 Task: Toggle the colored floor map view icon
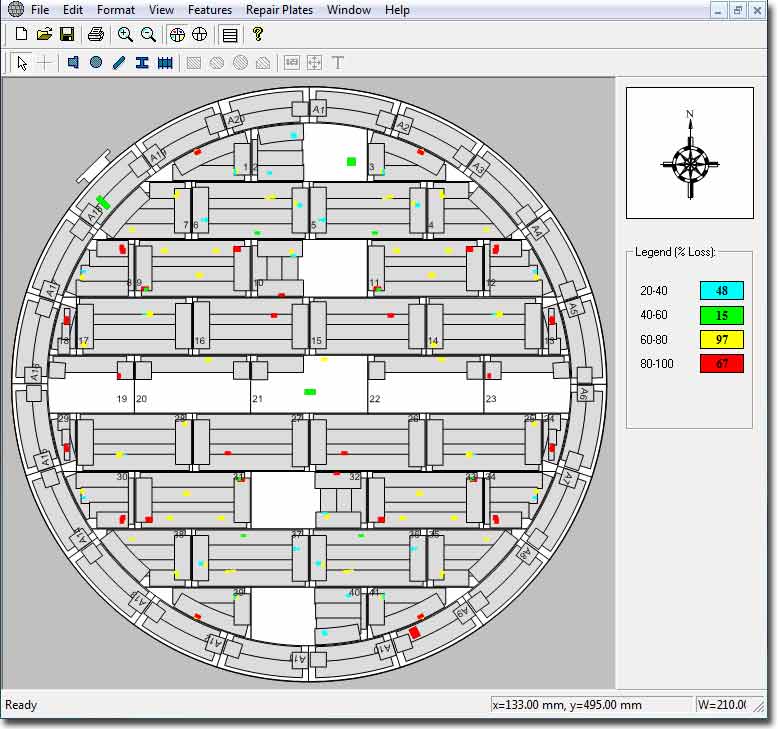[177, 34]
